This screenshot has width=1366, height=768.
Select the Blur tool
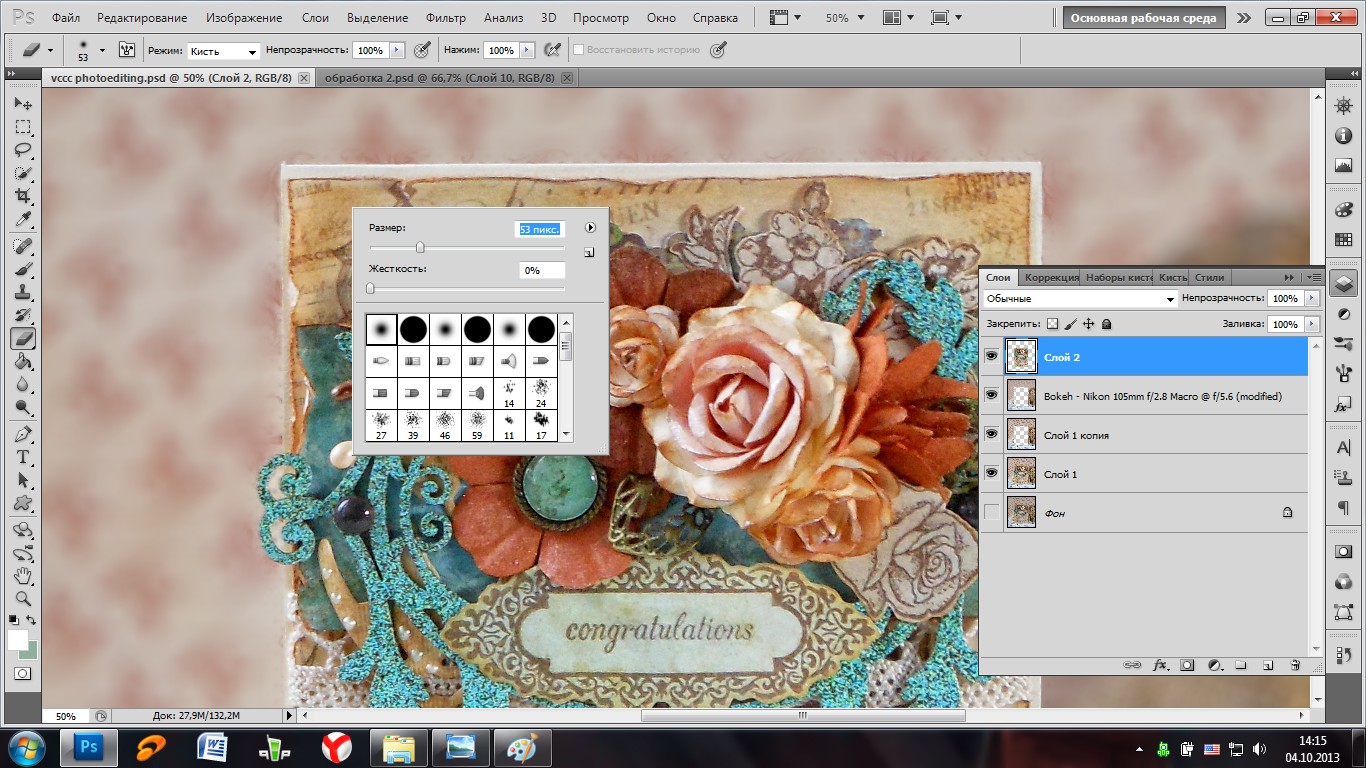point(23,384)
